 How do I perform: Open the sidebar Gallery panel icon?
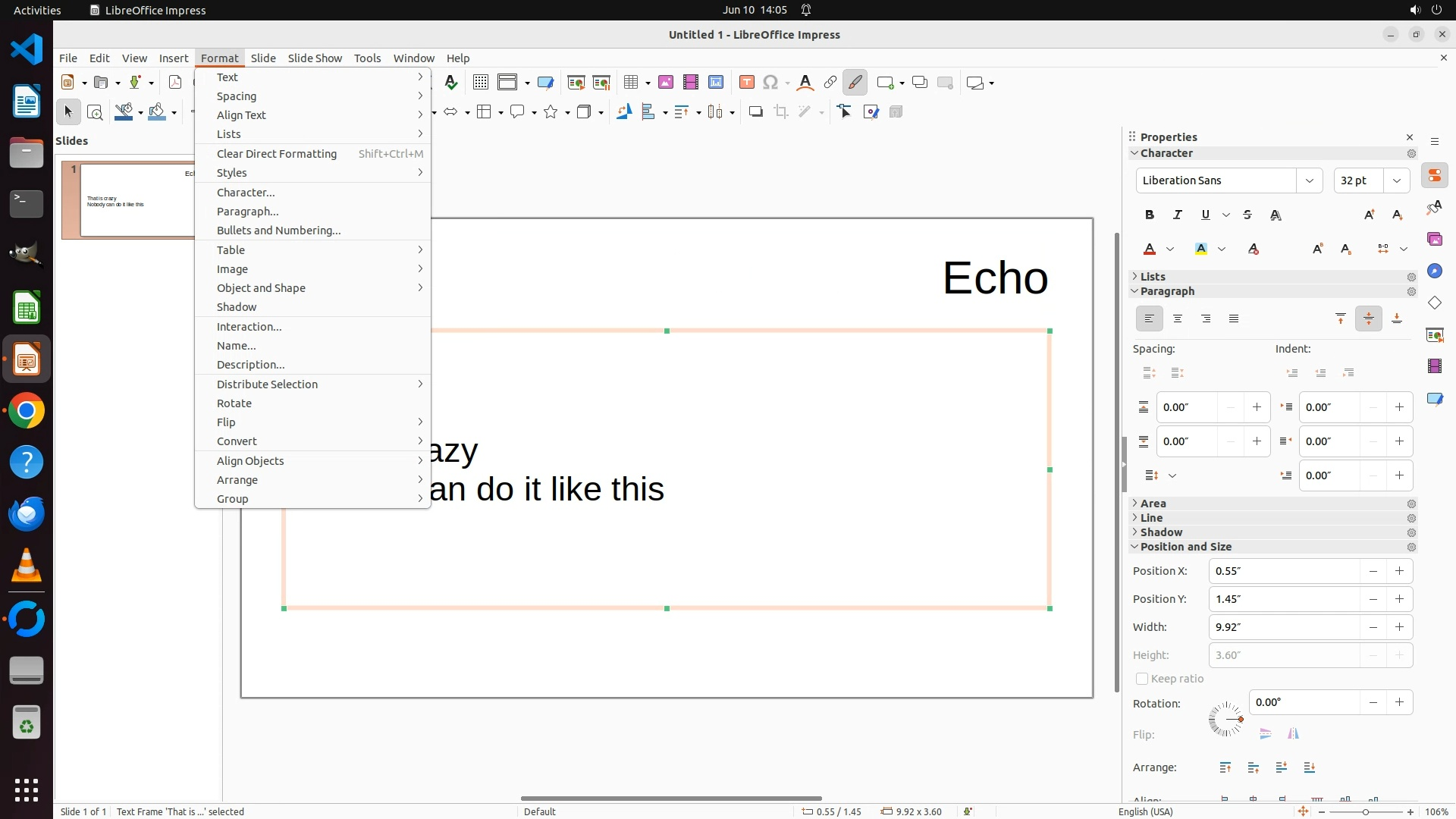pos(1434,240)
